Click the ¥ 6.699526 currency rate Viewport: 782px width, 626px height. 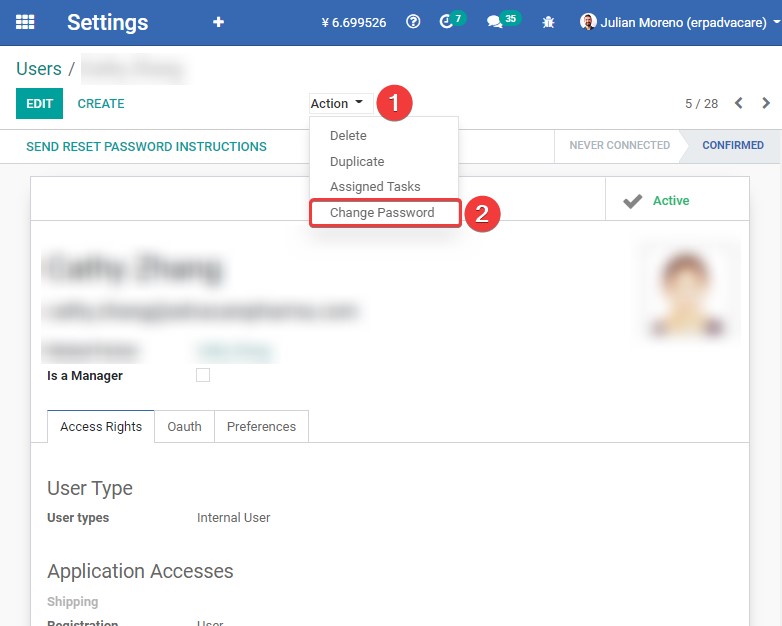click(x=354, y=22)
